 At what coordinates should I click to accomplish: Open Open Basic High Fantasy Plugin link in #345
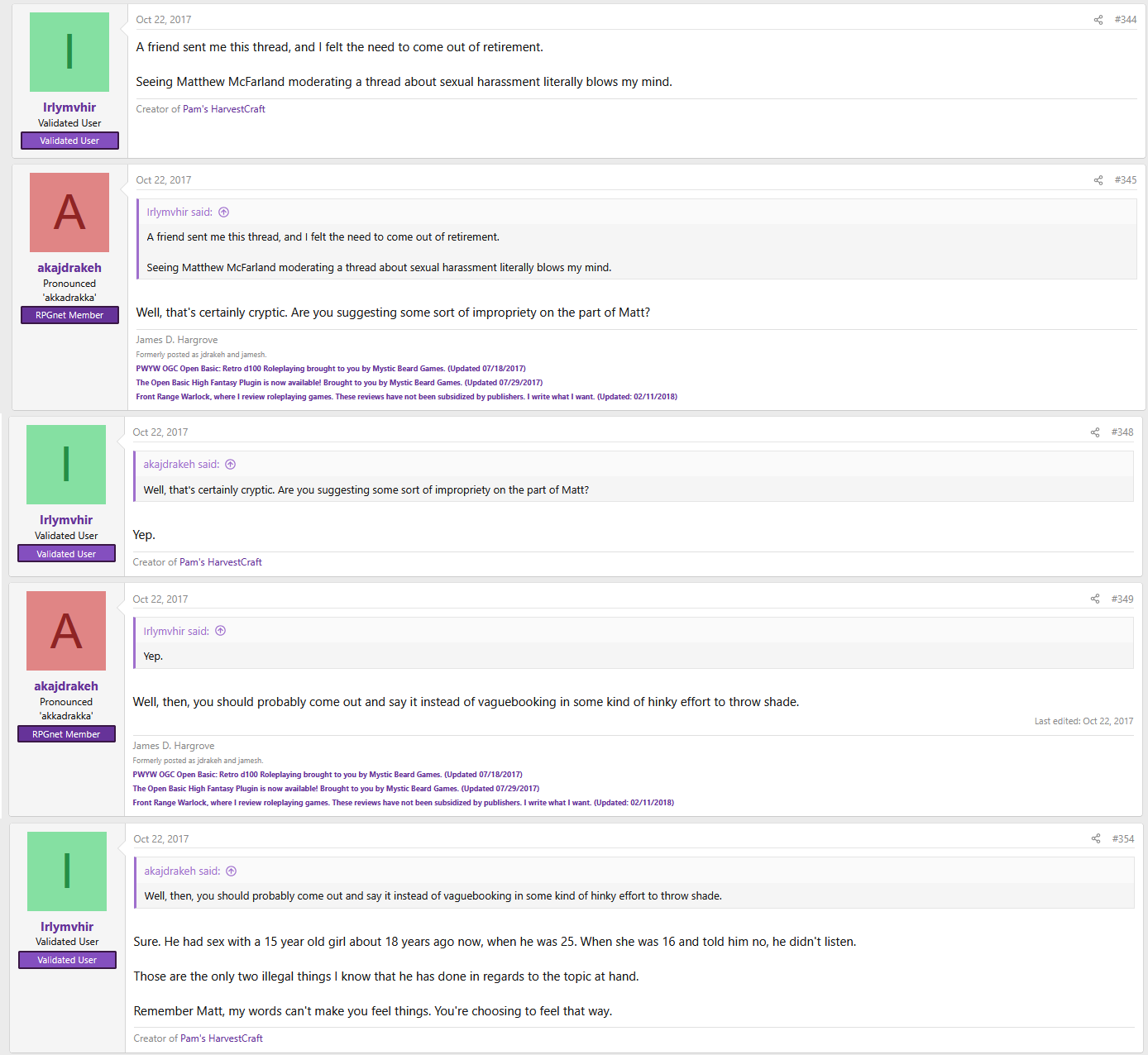click(339, 383)
